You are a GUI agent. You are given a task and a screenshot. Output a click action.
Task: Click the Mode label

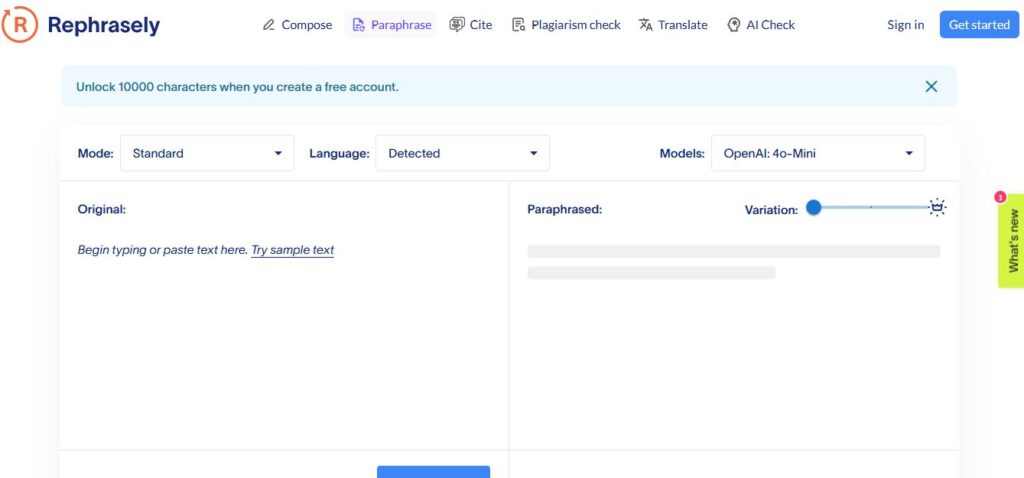(x=95, y=153)
